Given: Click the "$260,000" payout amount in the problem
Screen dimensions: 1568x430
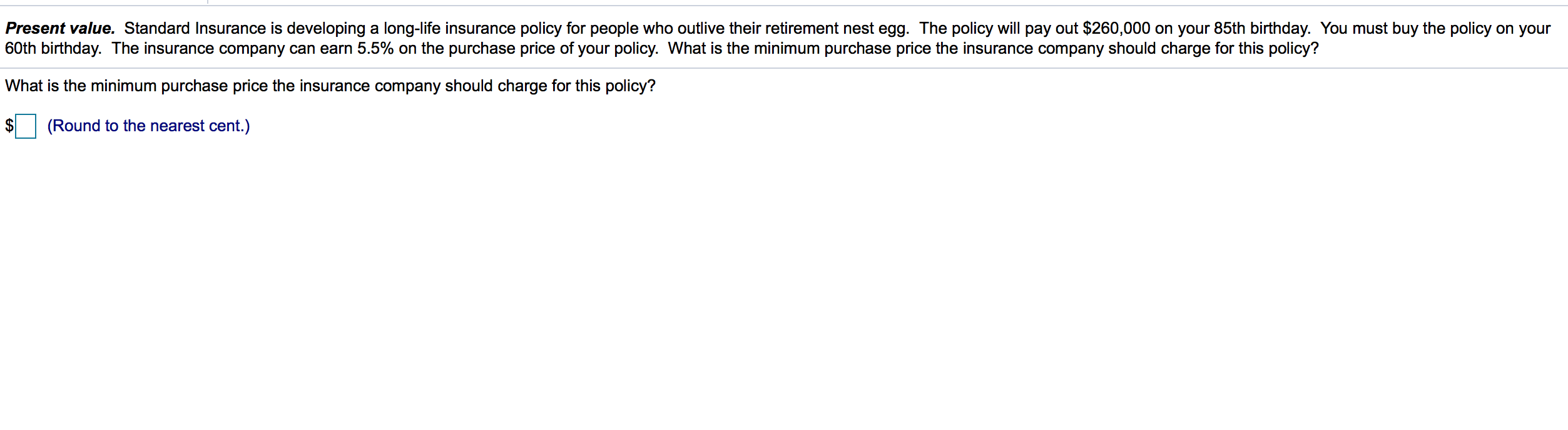Looking at the screenshot, I should pyautogui.click(x=1116, y=29).
